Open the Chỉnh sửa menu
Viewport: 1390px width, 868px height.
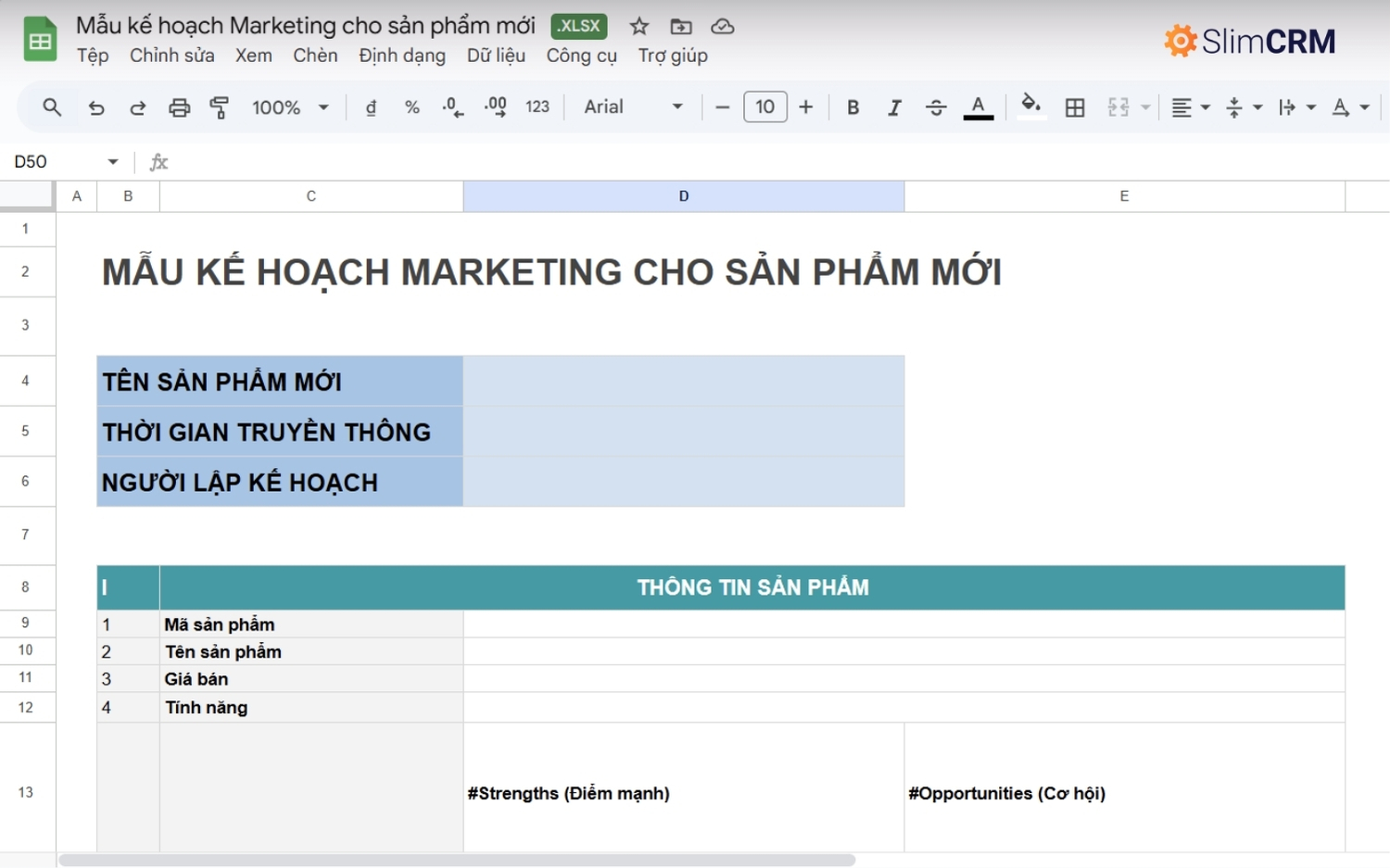click(171, 56)
